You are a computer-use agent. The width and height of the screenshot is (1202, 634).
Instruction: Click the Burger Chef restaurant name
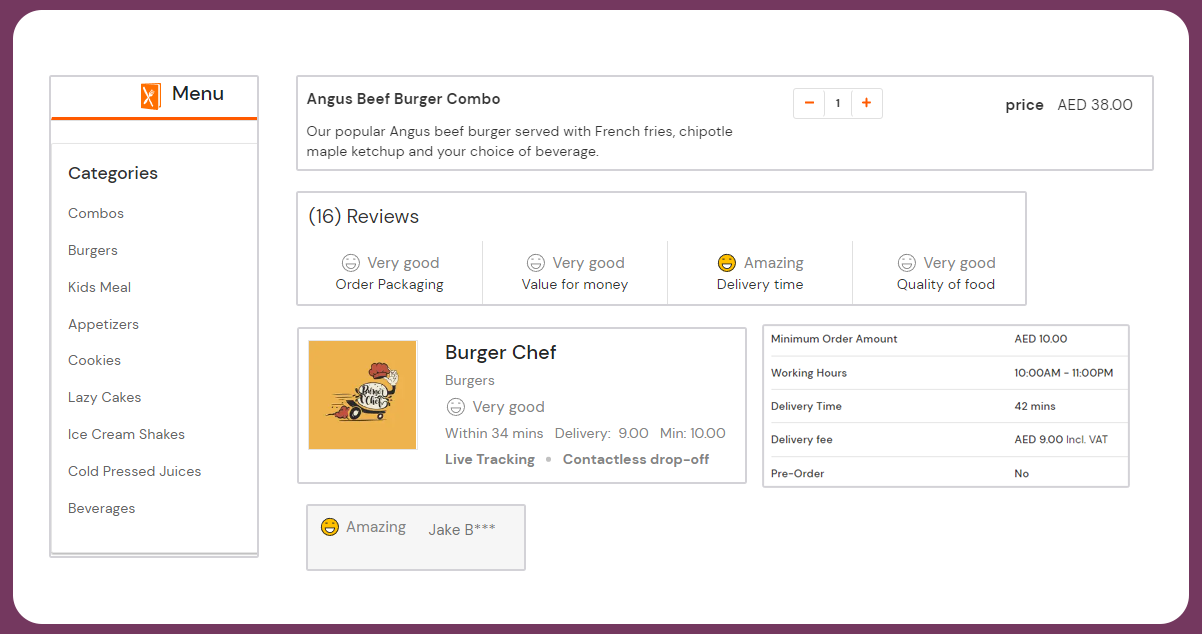click(x=500, y=352)
